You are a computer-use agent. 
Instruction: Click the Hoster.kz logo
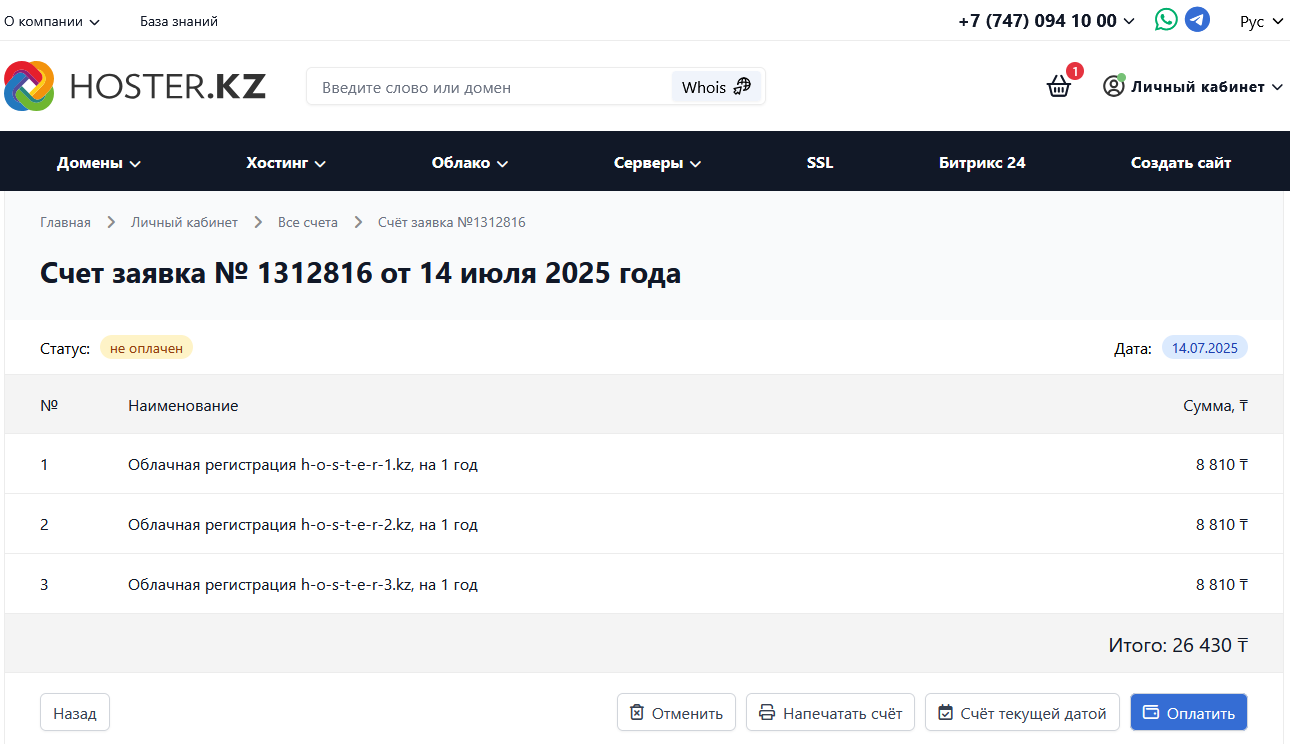coord(135,87)
